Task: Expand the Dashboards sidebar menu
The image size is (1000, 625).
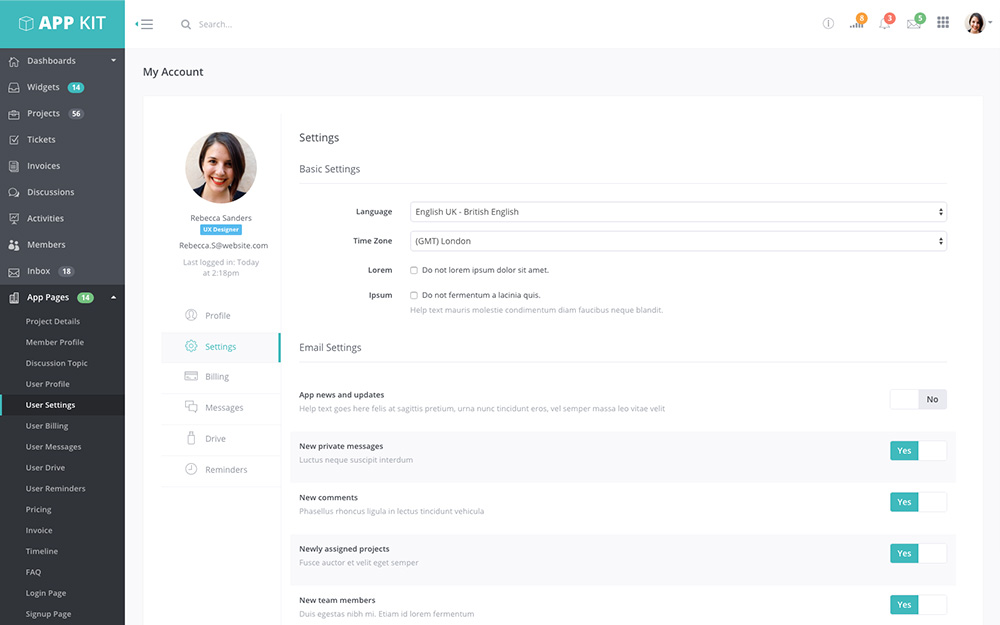Action: pyautogui.click(x=62, y=61)
